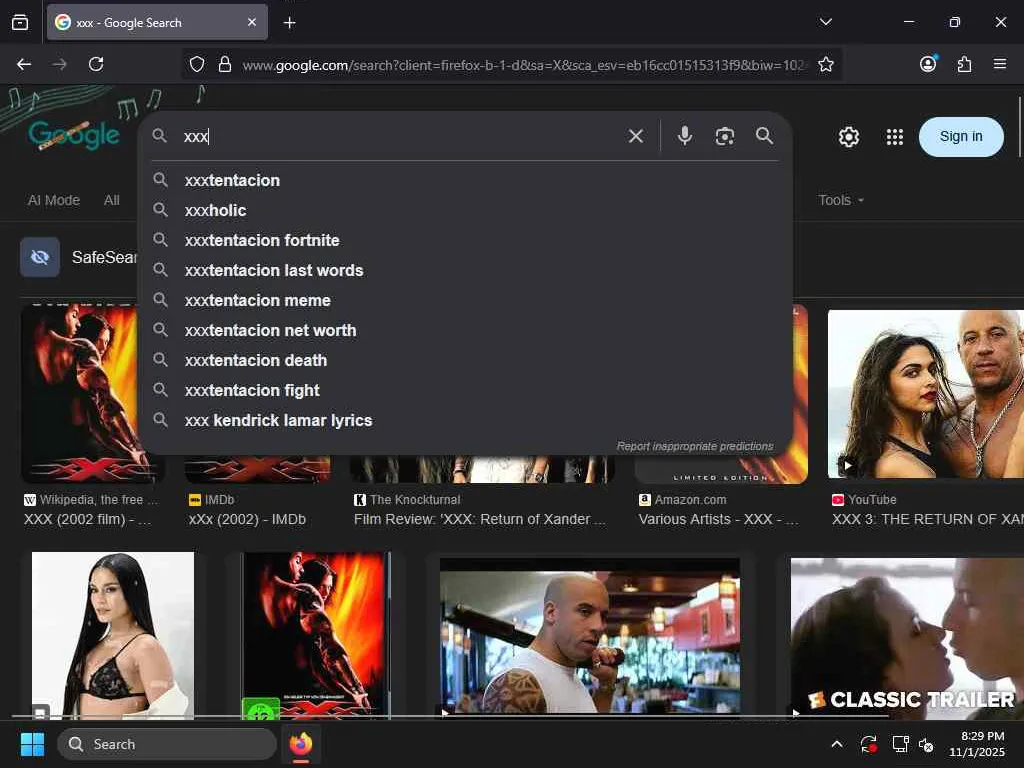This screenshot has height=768, width=1024.
Task: Open the 'CLASSIC TRAILER' video thumbnail
Action: pos(907,638)
